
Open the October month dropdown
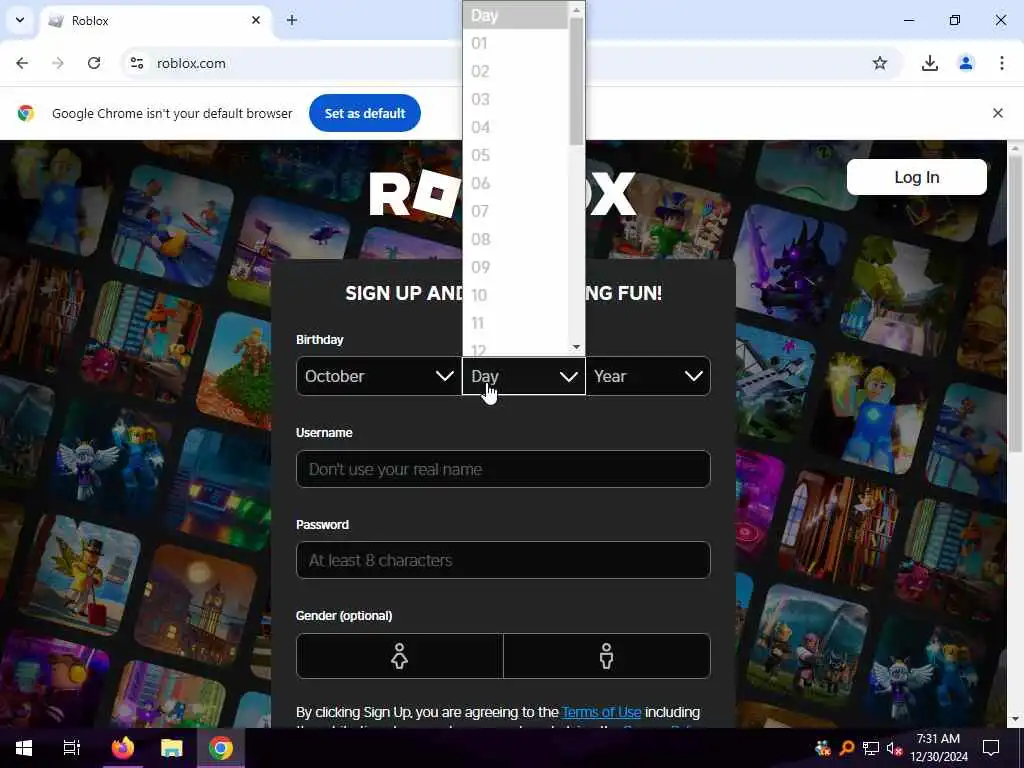[379, 376]
